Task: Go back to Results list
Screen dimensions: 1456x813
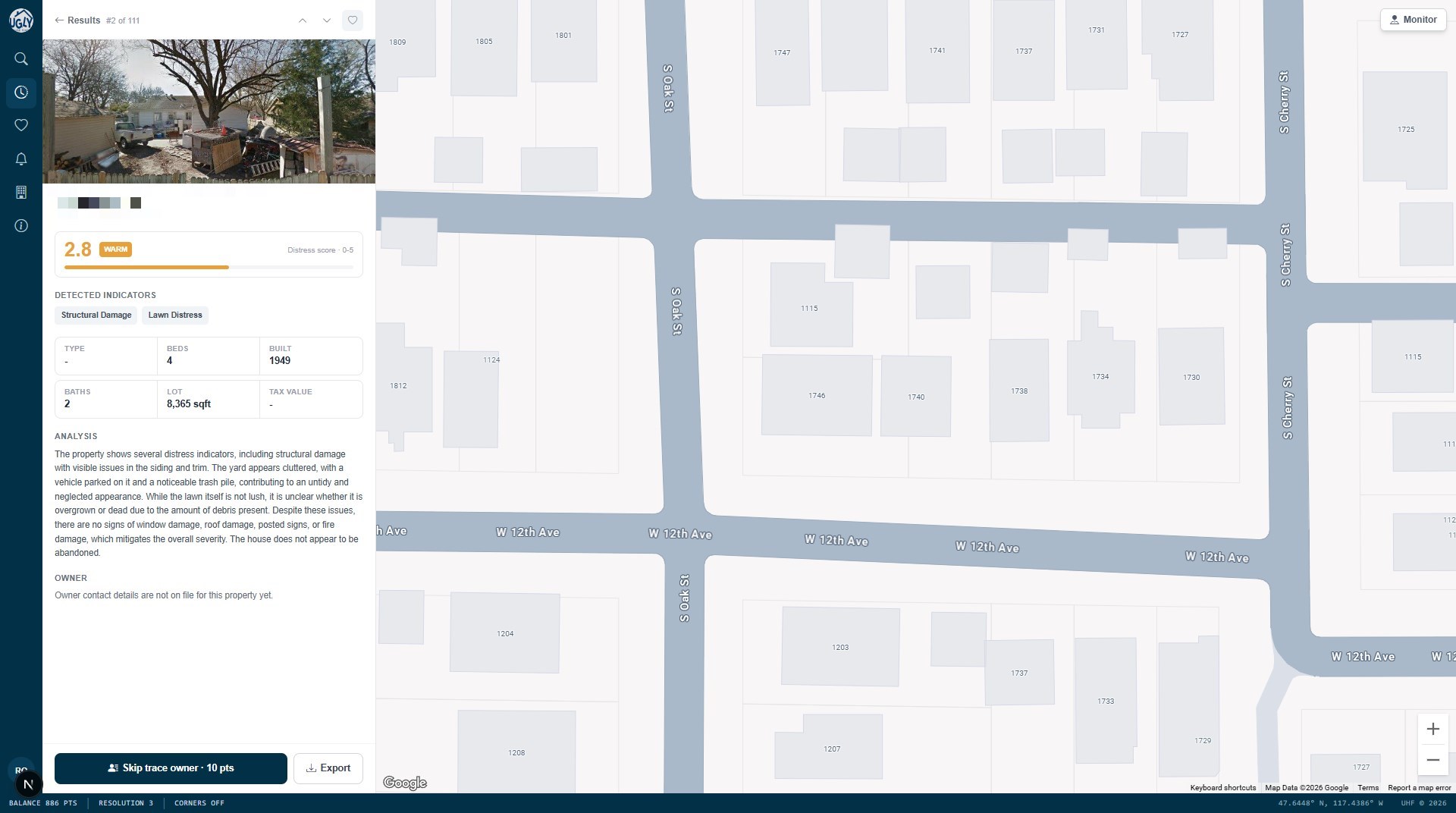Action: [x=77, y=20]
